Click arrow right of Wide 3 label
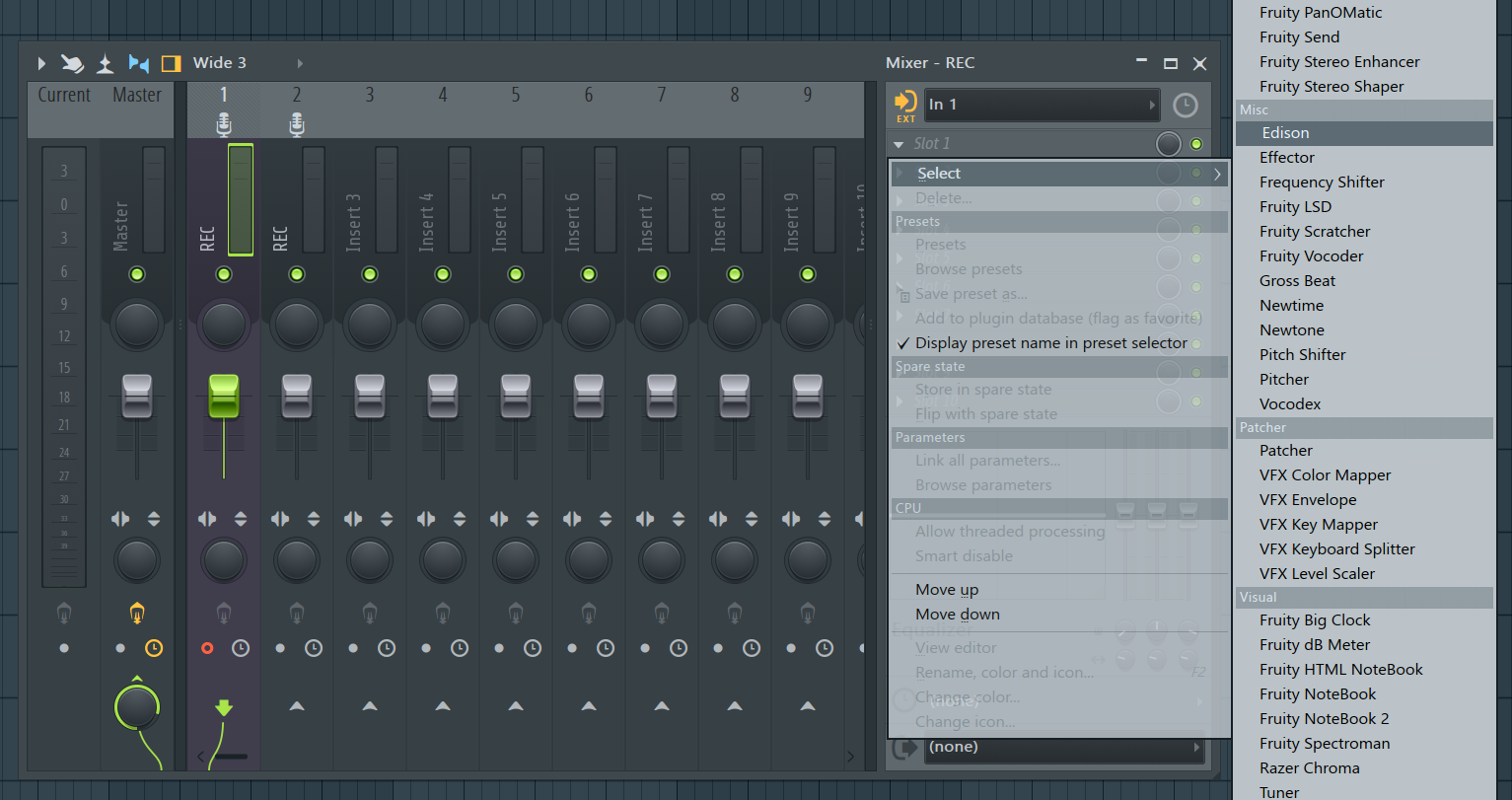 (x=300, y=63)
